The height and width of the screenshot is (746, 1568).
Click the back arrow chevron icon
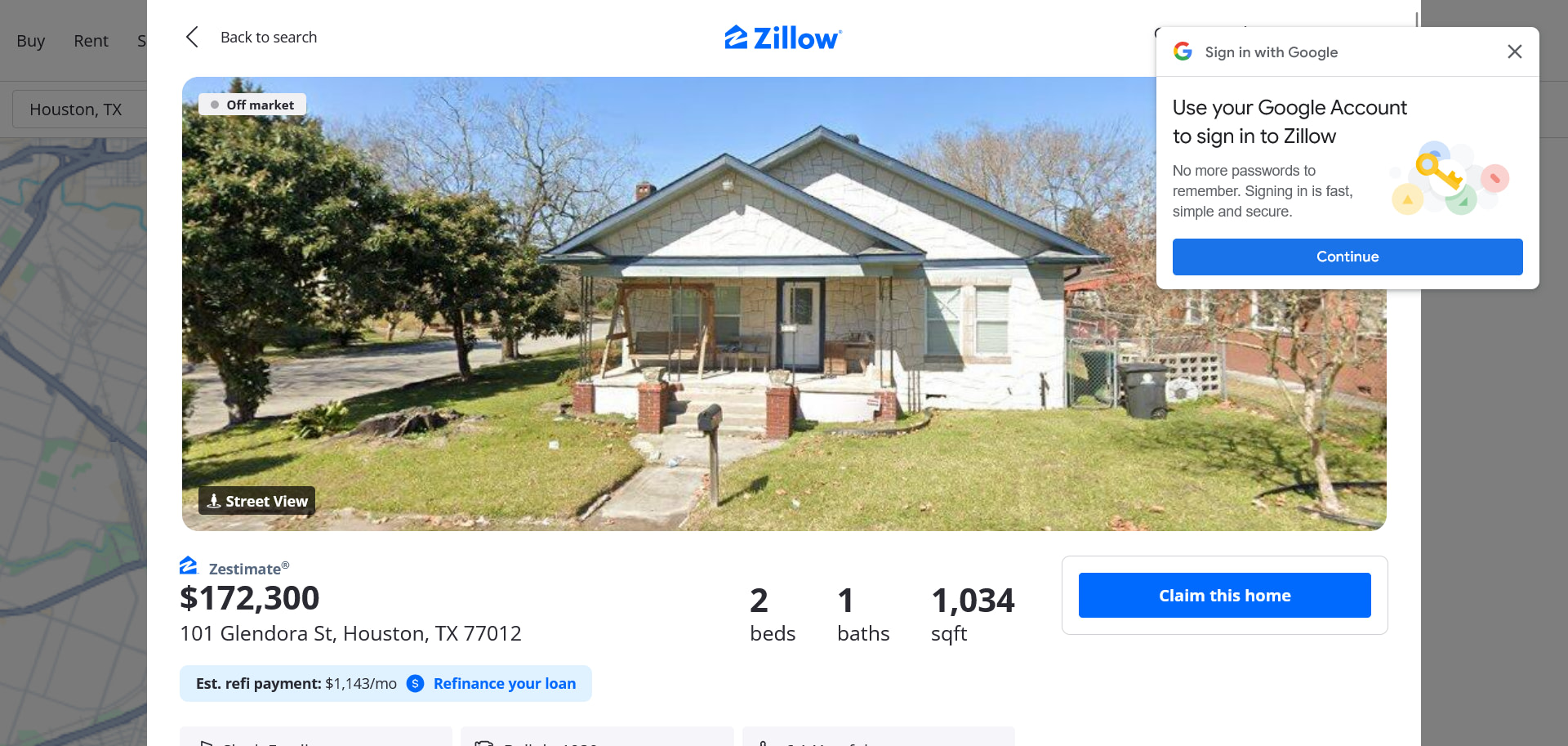click(192, 37)
